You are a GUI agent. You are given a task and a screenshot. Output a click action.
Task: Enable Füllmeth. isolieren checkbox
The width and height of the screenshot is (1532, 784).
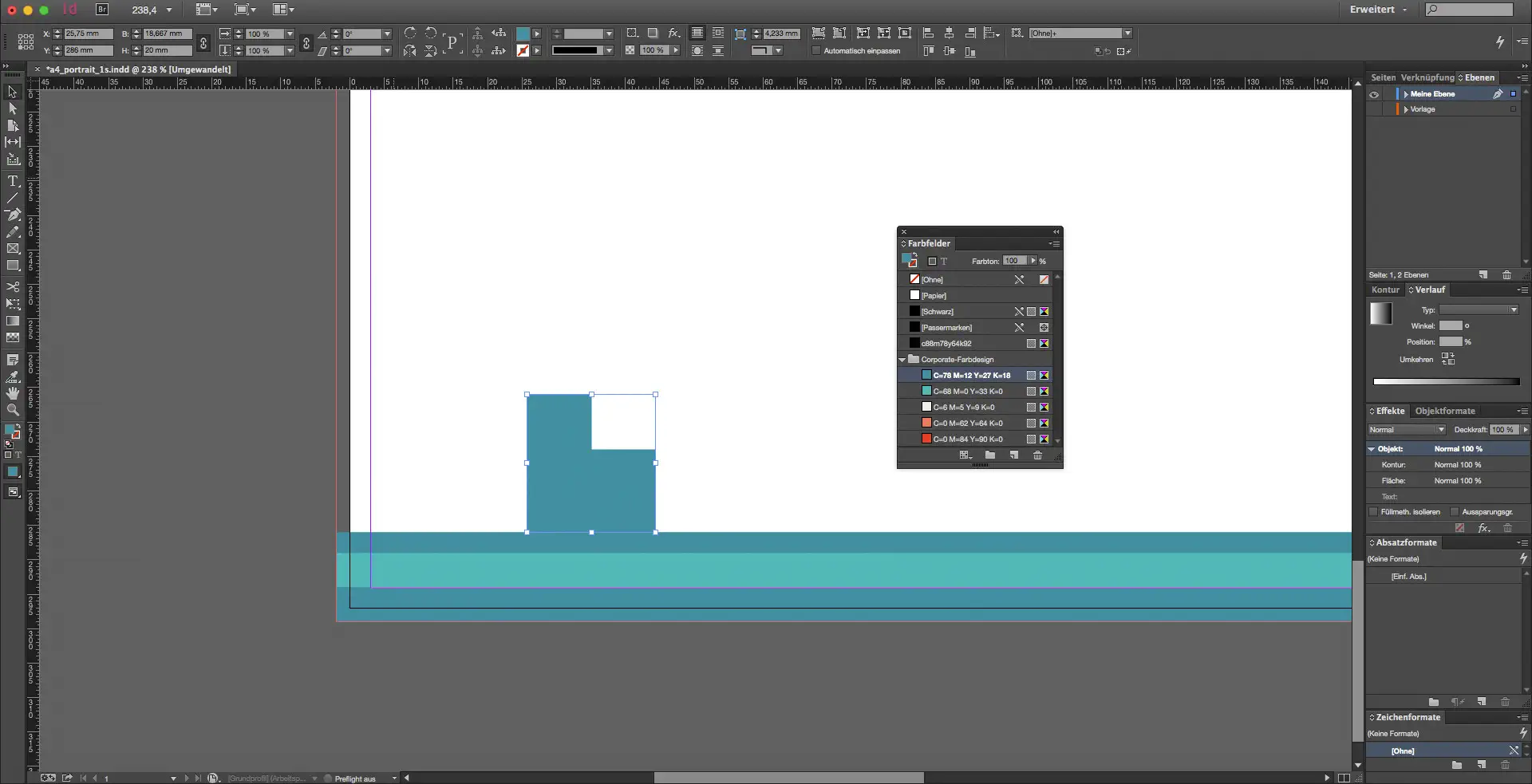coord(1374,512)
